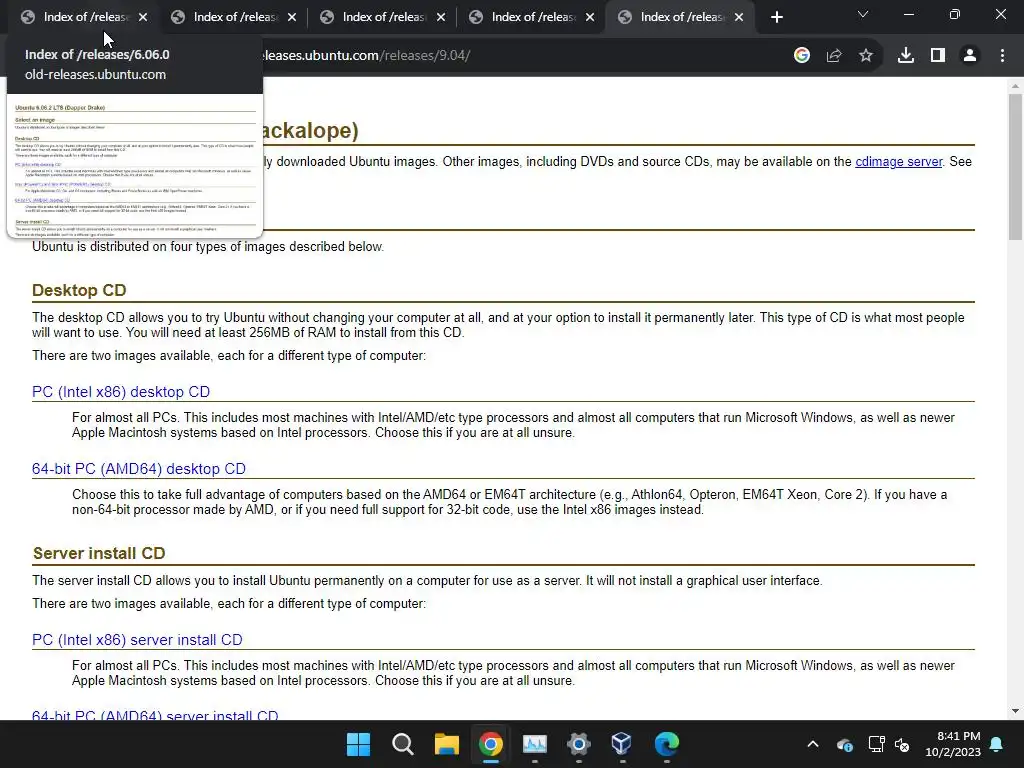The image size is (1024, 768).
Task: Open File Explorer from taskbar
Action: (447, 744)
